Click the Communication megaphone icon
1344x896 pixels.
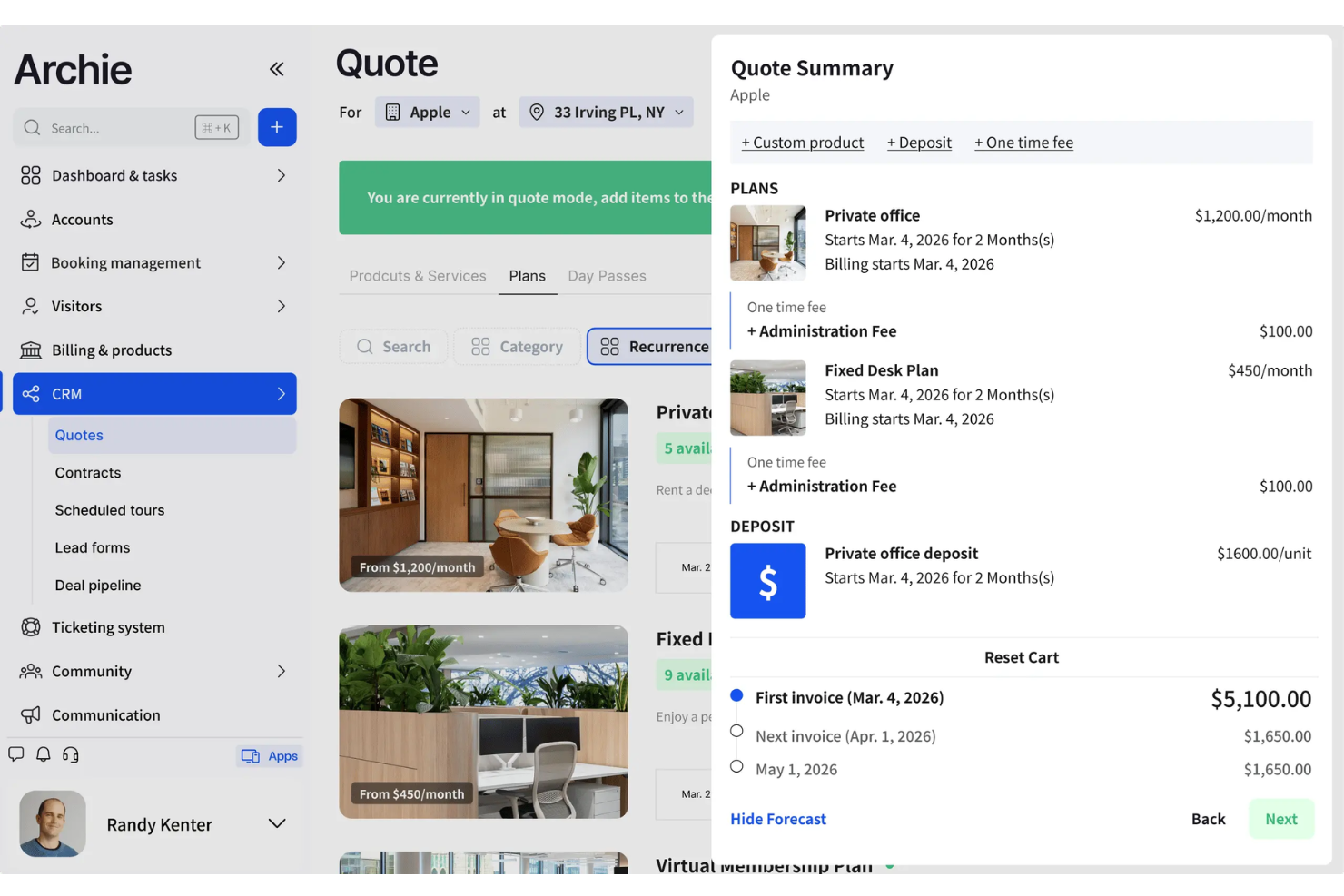[x=31, y=715]
